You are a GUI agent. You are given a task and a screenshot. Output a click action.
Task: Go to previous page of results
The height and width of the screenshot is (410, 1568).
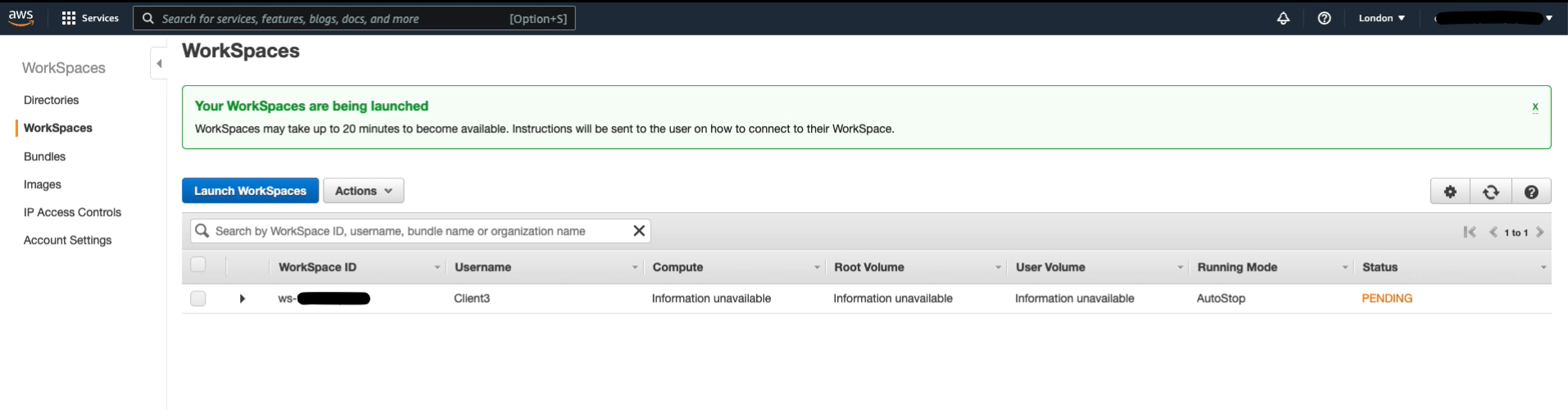(1493, 232)
